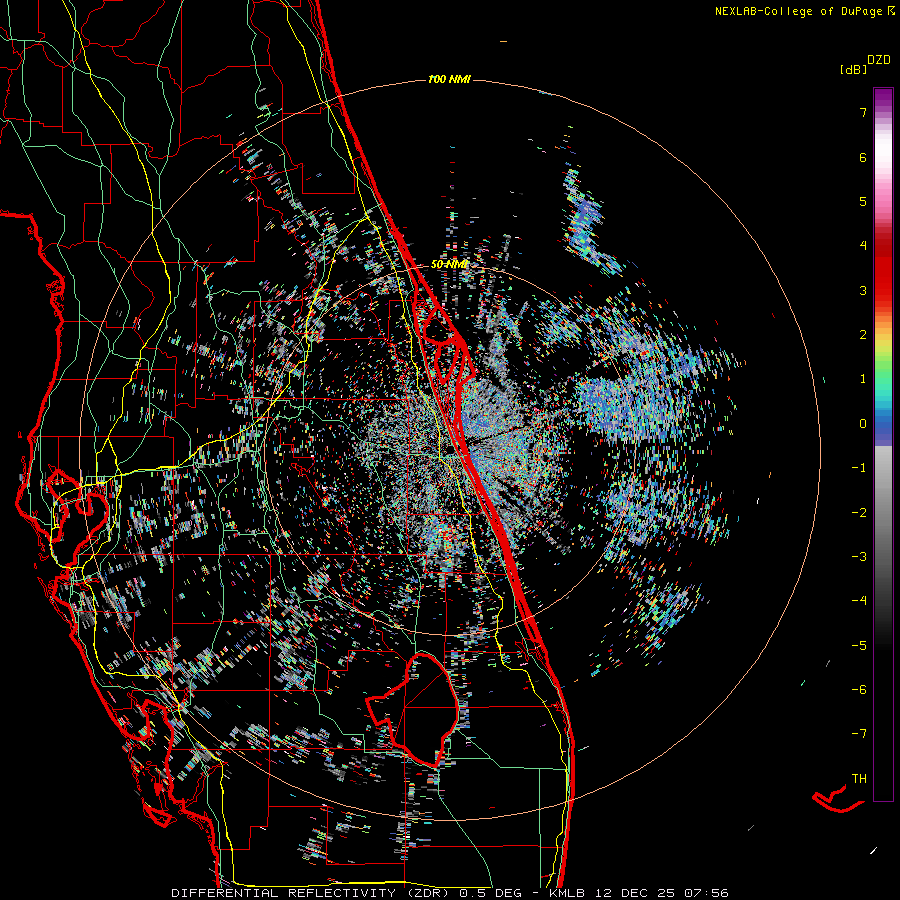Click the 3 value on color scale

(863, 290)
